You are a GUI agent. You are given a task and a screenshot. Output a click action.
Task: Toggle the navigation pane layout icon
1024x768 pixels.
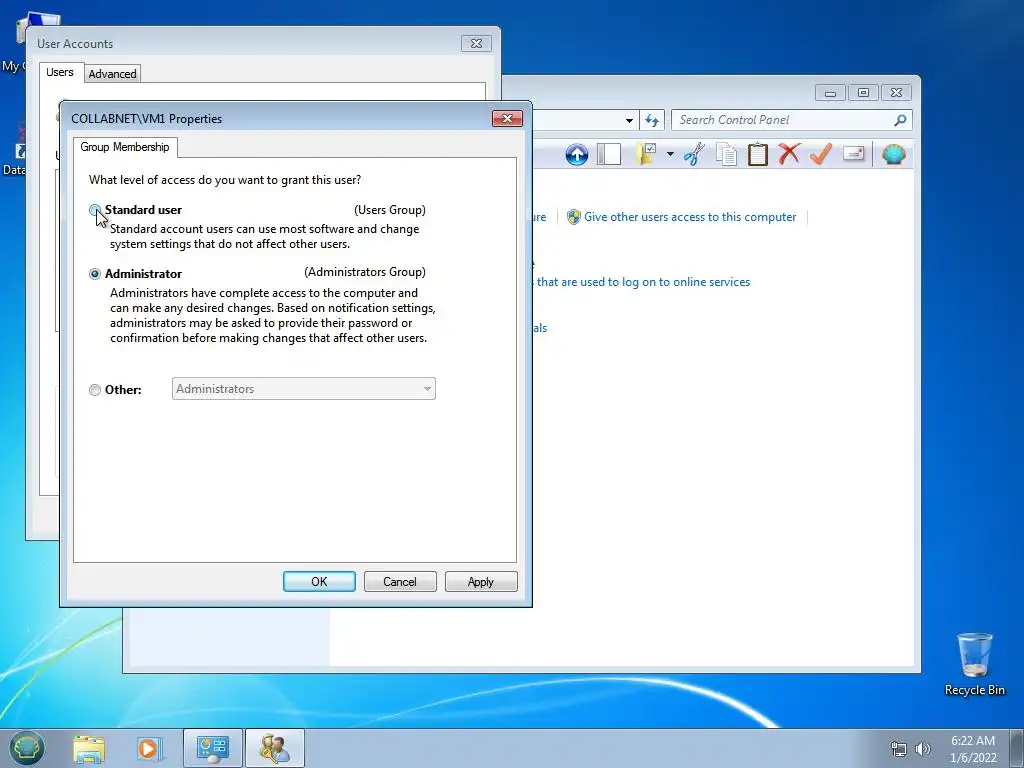coord(609,155)
